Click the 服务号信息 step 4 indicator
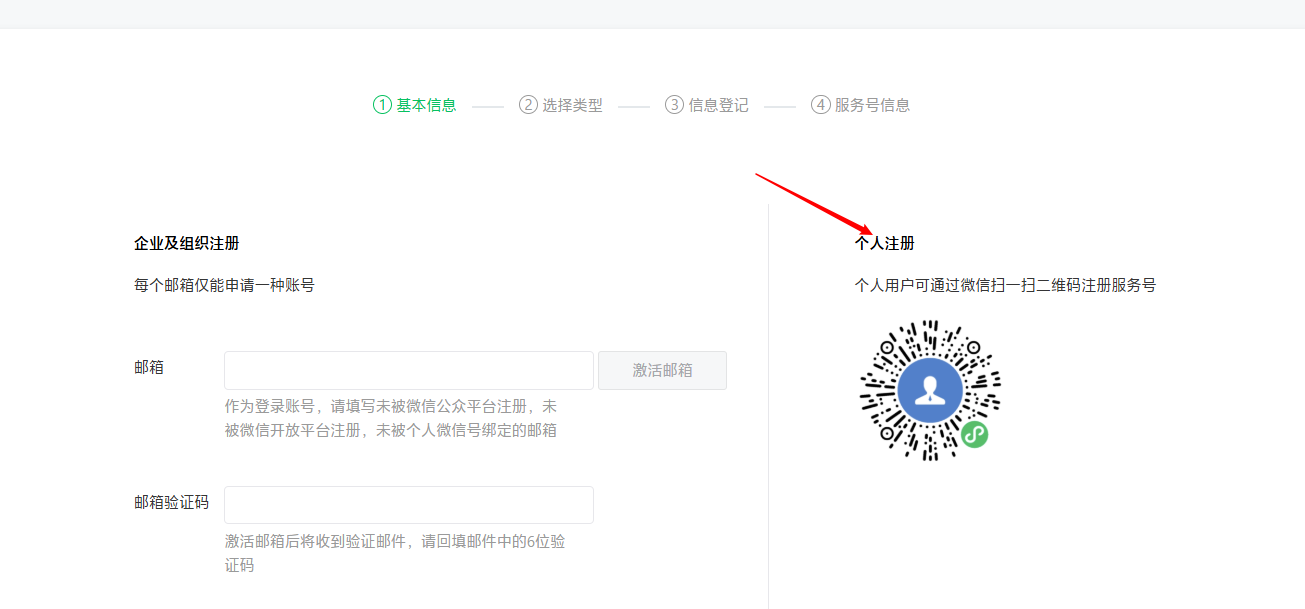 [861, 105]
